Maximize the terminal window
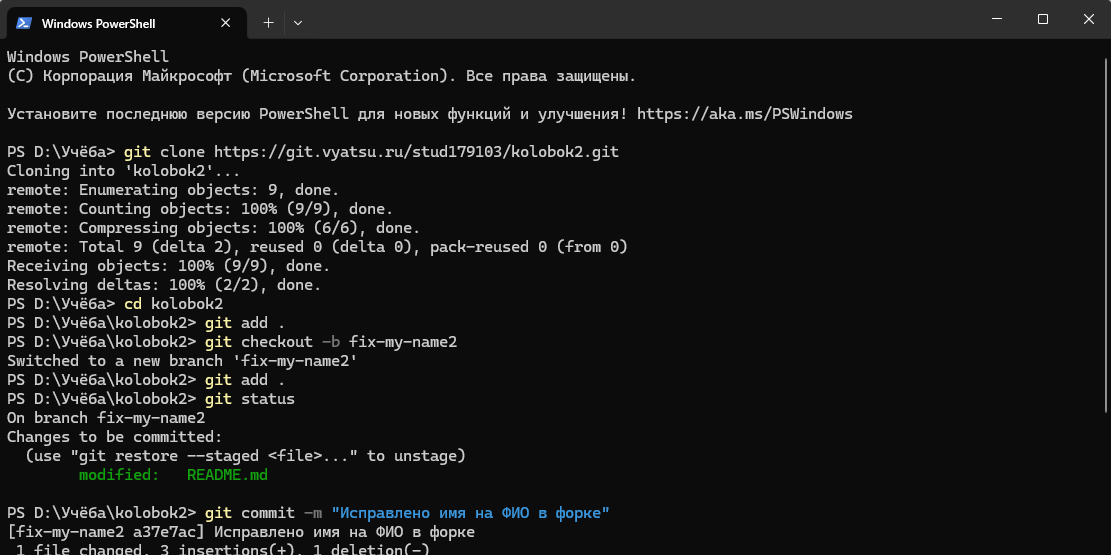Screen dimensions: 1111x555 coord(1043,19)
